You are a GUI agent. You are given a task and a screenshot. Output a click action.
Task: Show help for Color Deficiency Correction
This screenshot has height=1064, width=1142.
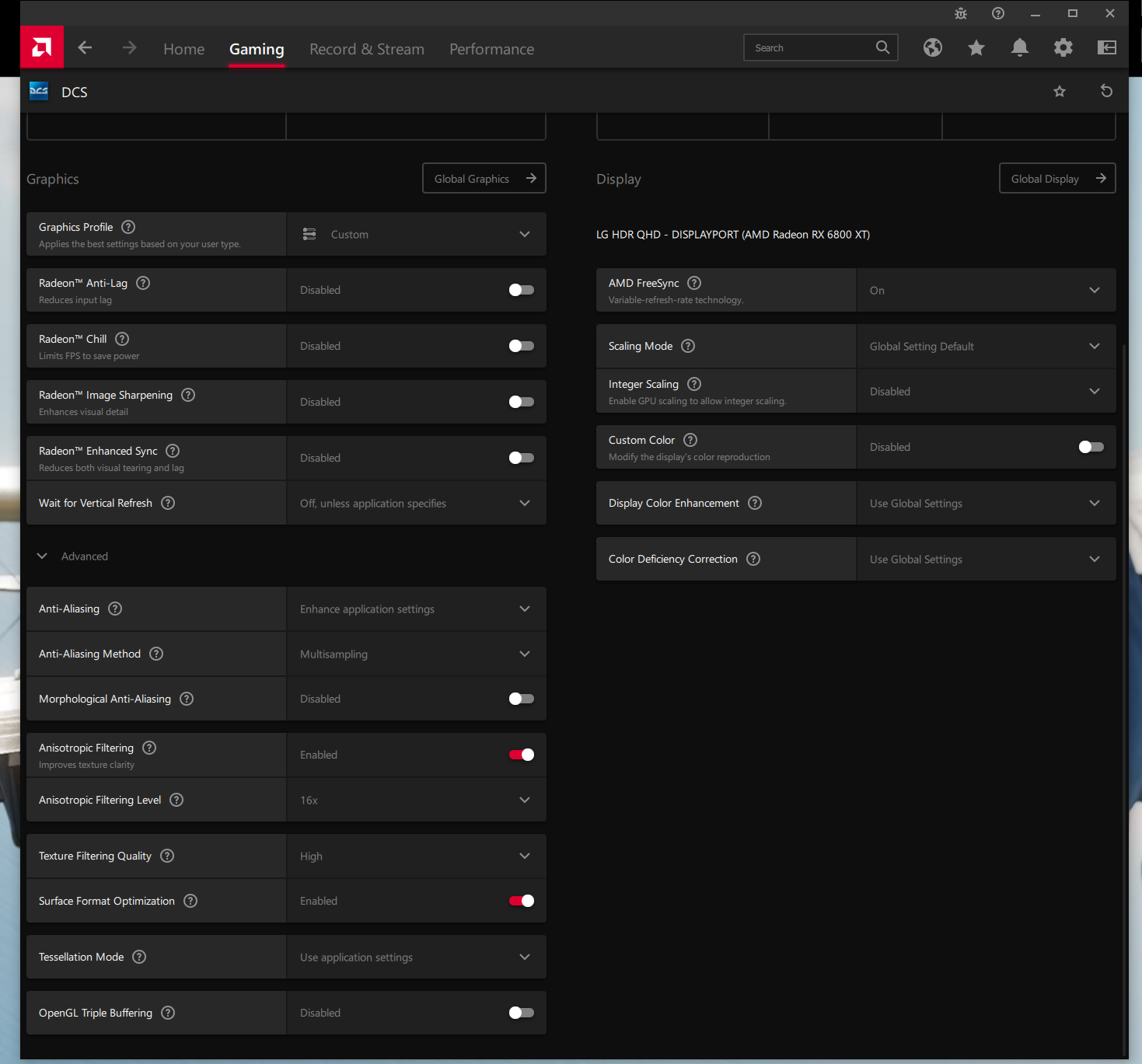click(753, 559)
